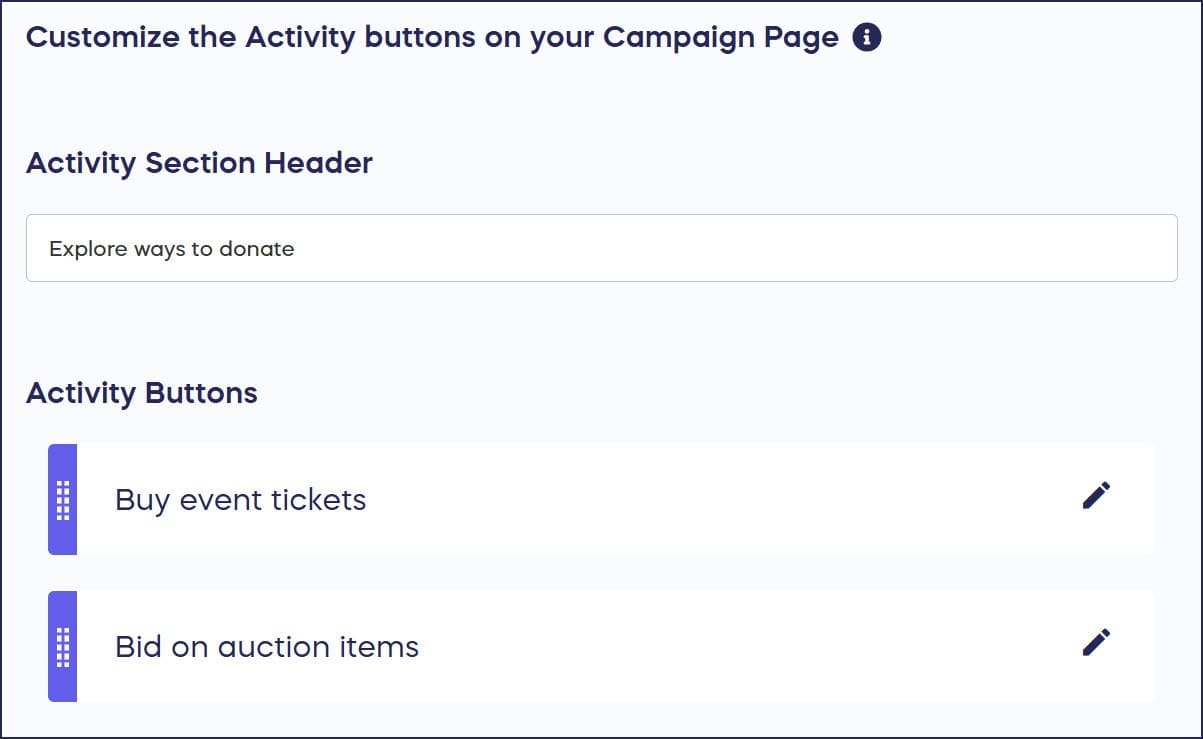This screenshot has width=1203, height=739.
Task: Click the Bid on auction items activity card
Action: point(700,646)
